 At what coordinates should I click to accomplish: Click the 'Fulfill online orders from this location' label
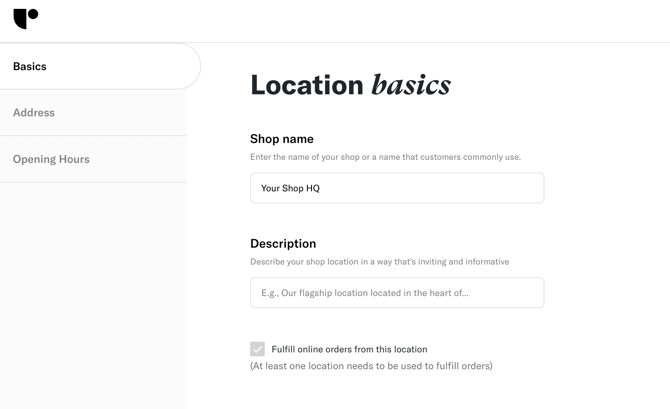coord(349,349)
